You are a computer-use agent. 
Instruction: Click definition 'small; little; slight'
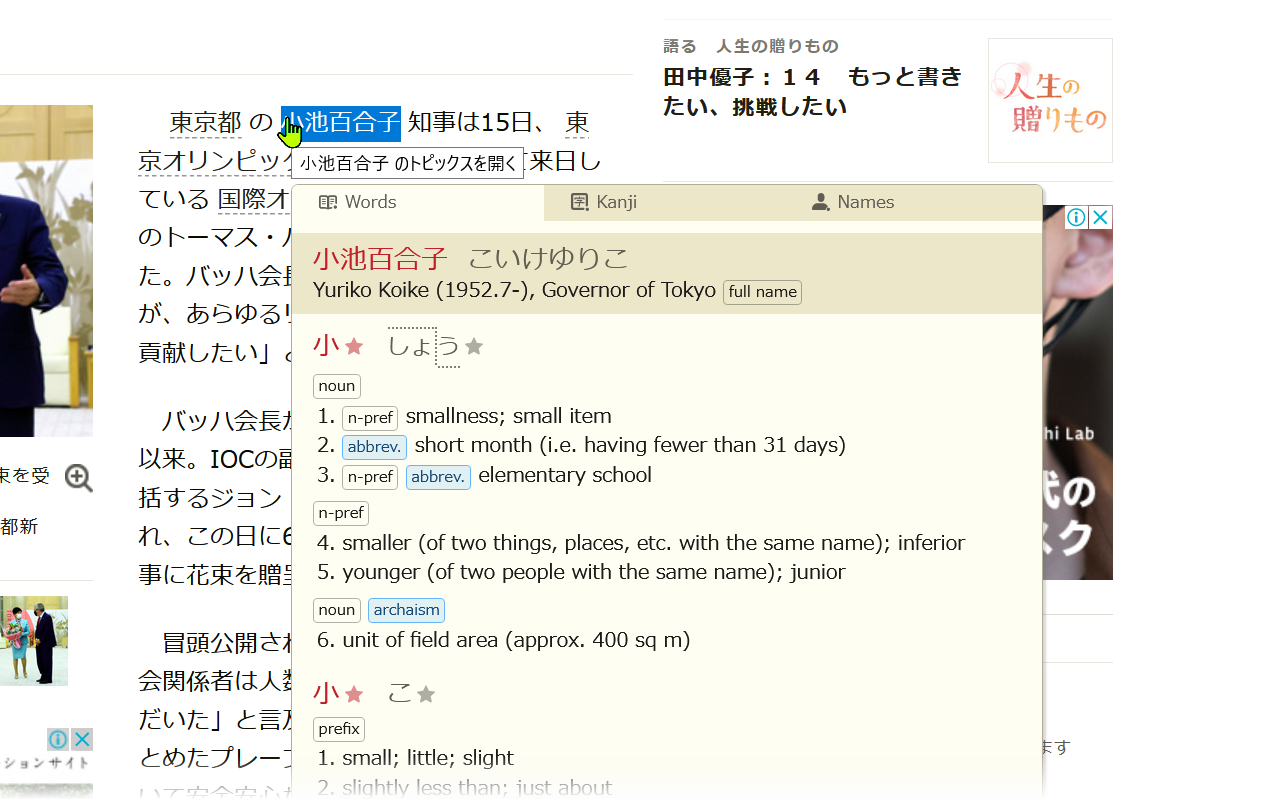click(428, 758)
